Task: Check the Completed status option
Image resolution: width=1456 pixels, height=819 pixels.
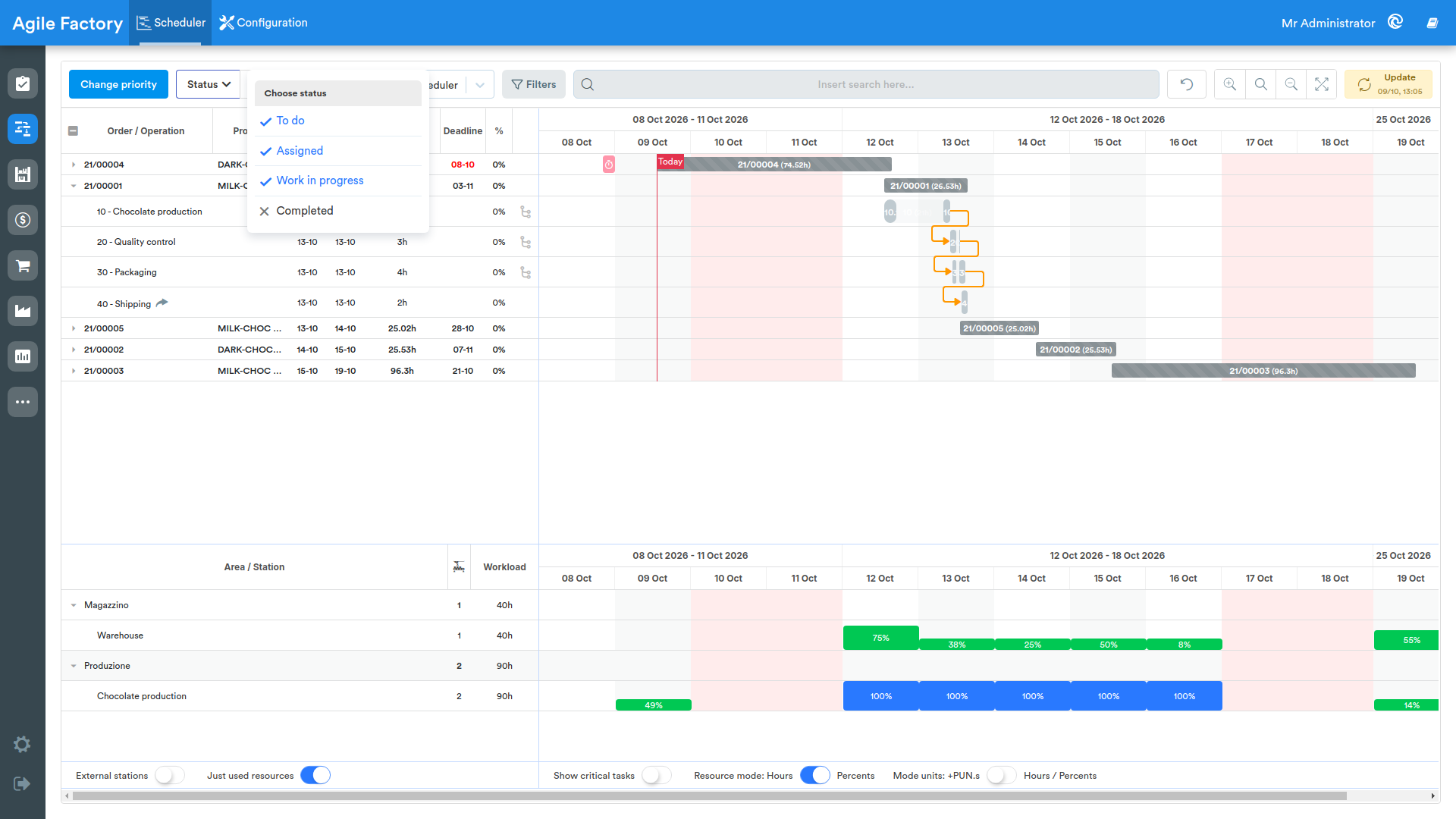Action: [338, 211]
